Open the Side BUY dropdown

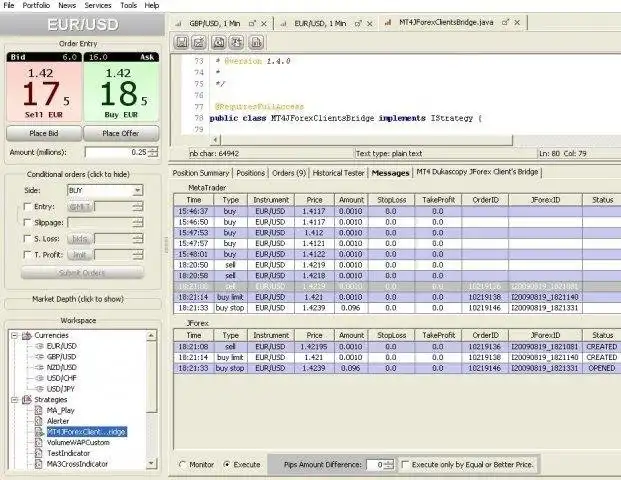coord(136,190)
